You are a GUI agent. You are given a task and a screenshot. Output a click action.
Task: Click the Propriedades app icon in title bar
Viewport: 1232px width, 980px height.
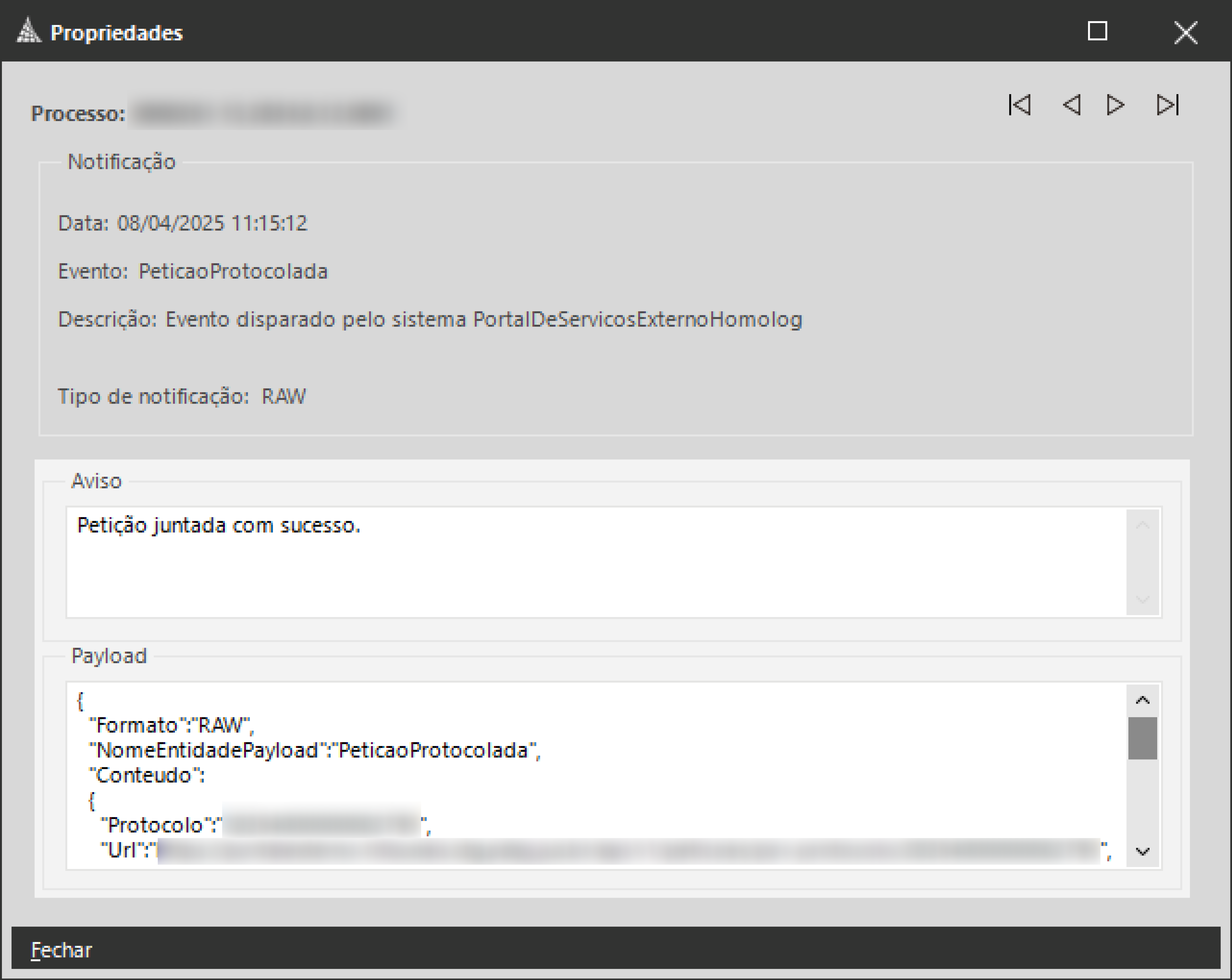29,31
